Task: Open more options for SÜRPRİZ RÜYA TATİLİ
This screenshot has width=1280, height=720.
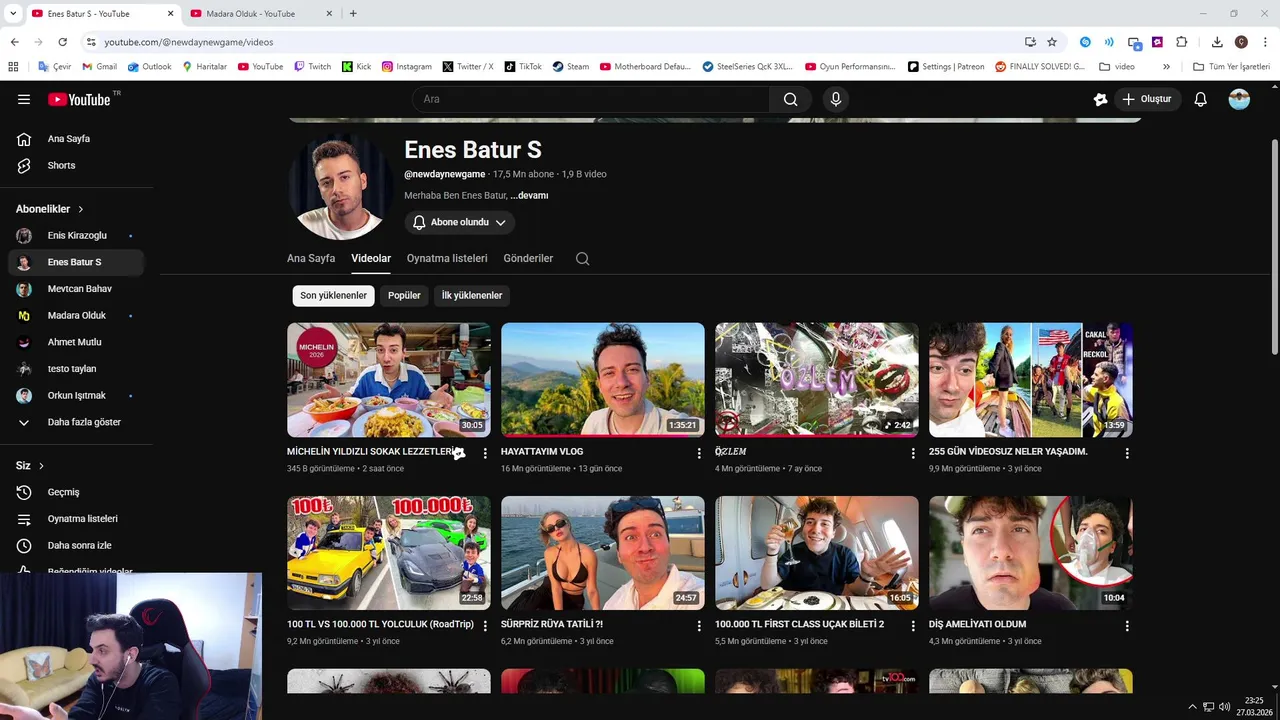Action: (x=699, y=626)
